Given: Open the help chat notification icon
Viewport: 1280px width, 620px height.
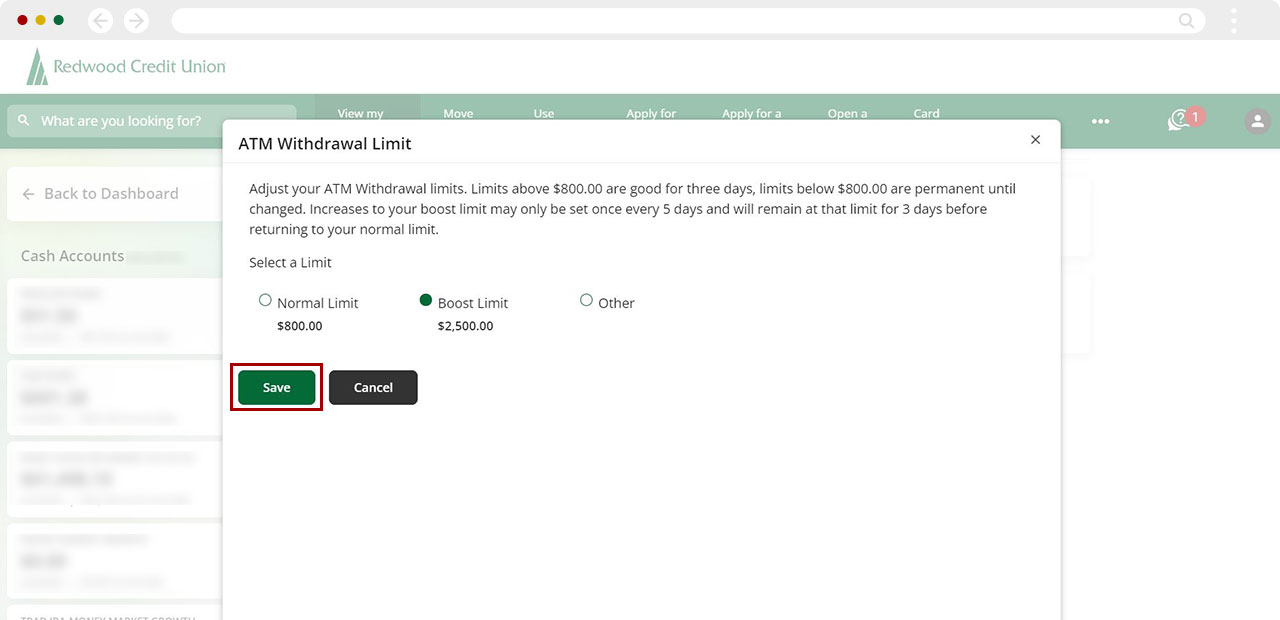Looking at the screenshot, I should pyautogui.click(x=1180, y=120).
